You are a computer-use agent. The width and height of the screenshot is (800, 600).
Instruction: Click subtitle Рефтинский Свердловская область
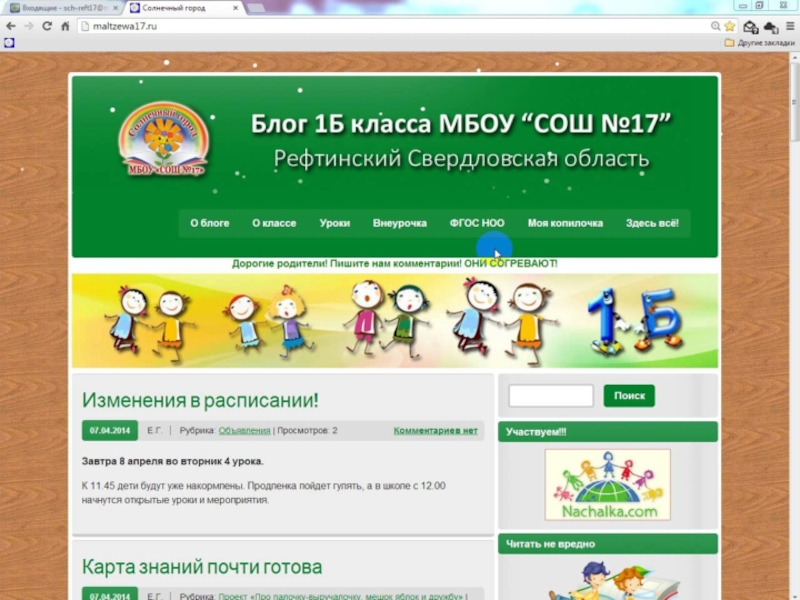tap(461, 159)
